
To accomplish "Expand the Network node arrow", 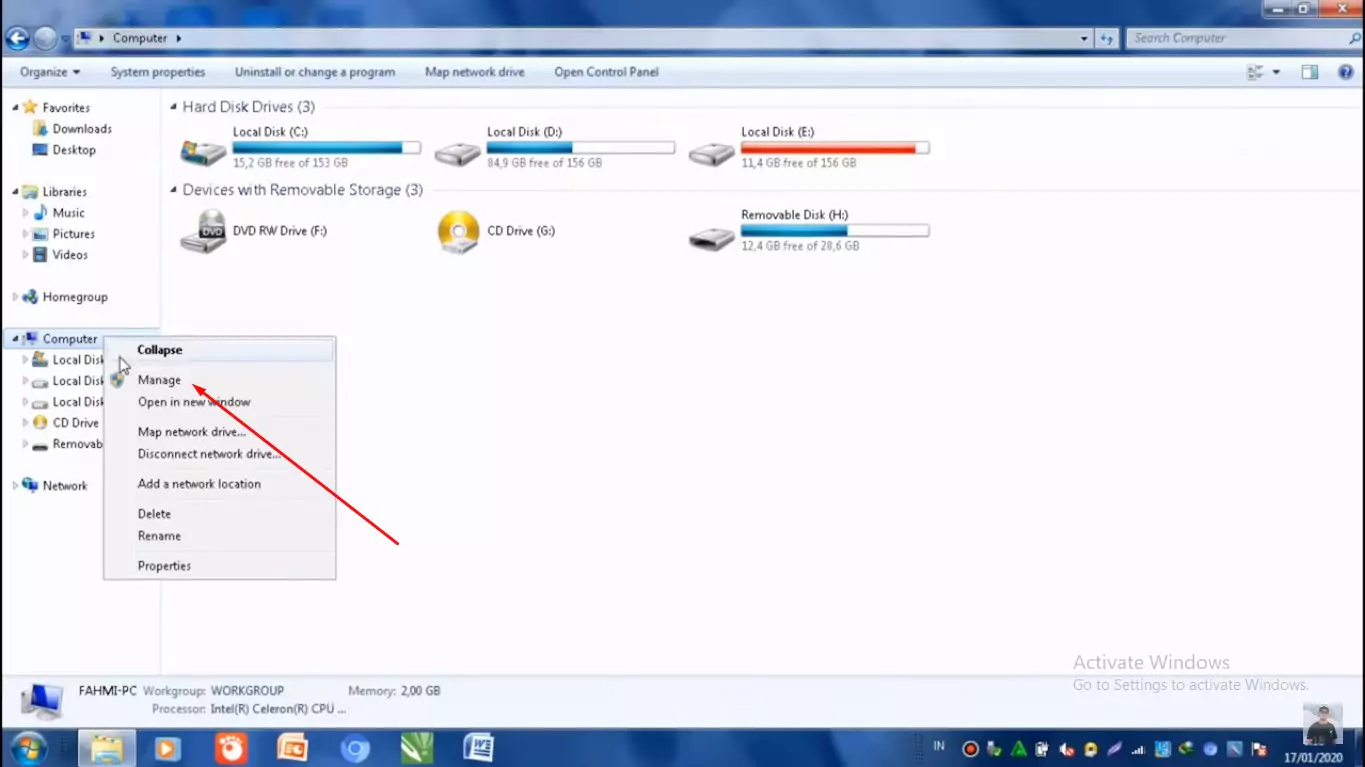I will tap(15, 486).
